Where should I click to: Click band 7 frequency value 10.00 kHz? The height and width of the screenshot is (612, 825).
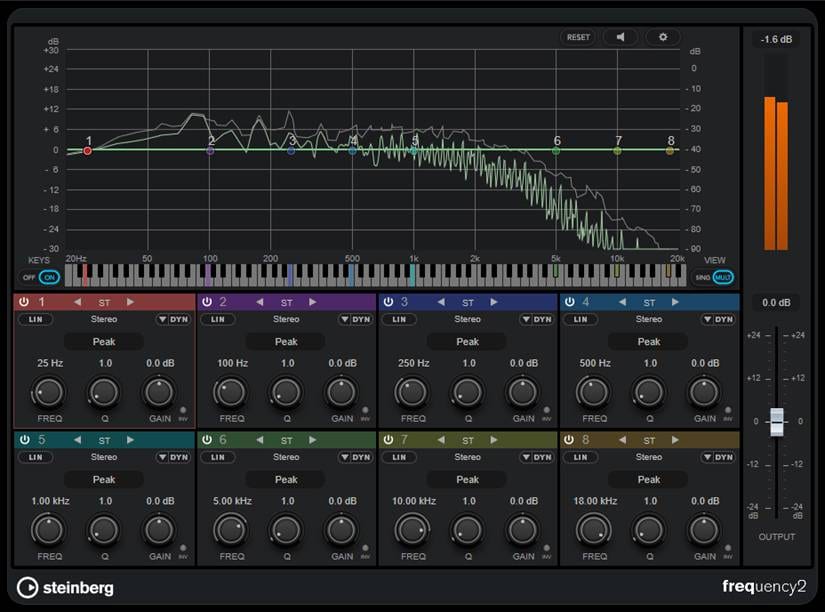pyautogui.click(x=414, y=501)
